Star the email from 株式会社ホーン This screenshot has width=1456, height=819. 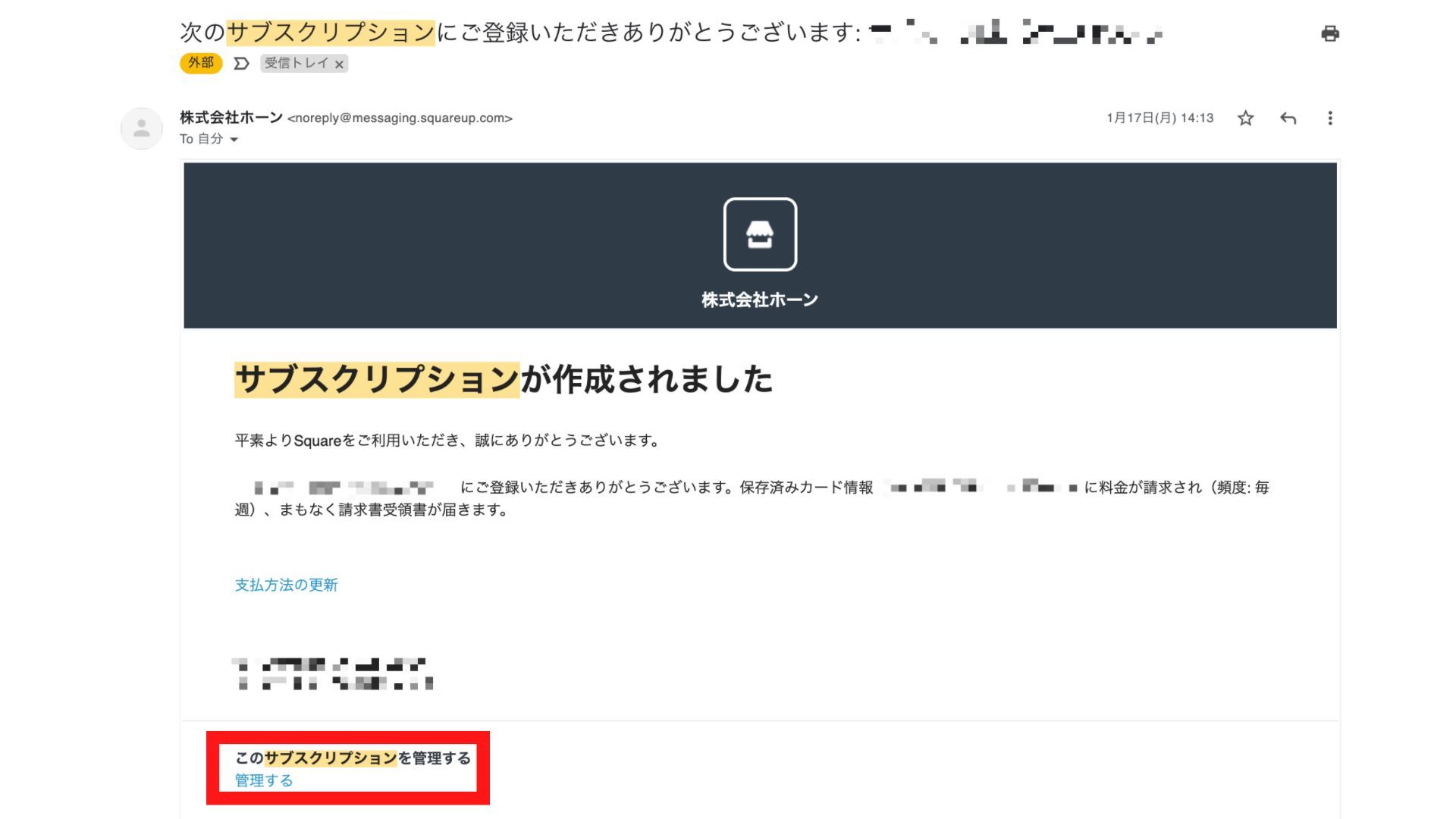pyautogui.click(x=1245, y=118)
